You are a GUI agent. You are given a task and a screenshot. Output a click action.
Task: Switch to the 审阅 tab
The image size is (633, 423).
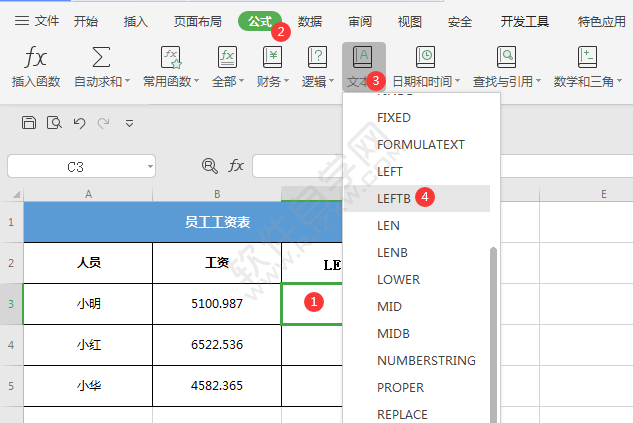(x=360, y=21)
